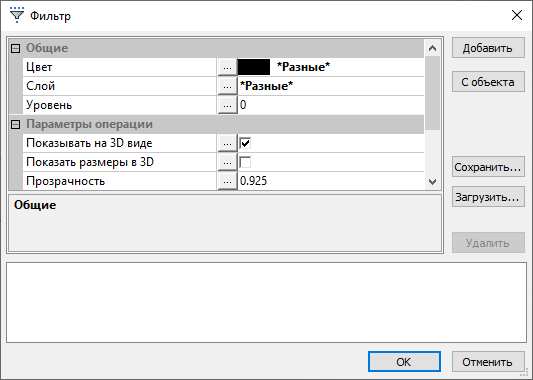The width and height of the screenshot is (533, 380).
Task: Uncheck the Показывать на 3D виде checkbox
Action: point(245,143)
